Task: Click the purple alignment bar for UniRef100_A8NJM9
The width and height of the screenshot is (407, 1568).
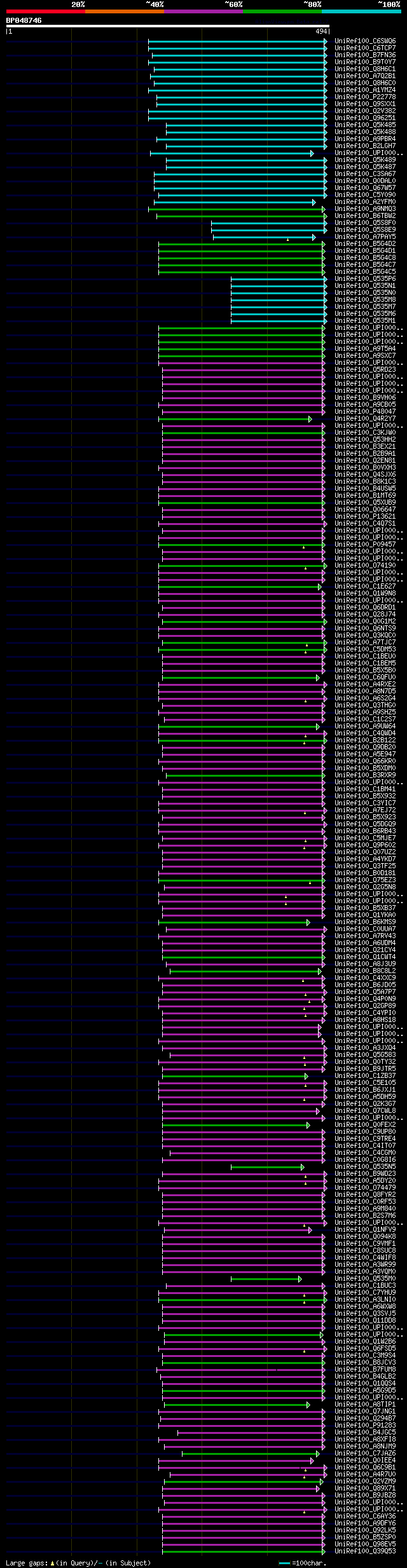Action: tap(244, 1447)
